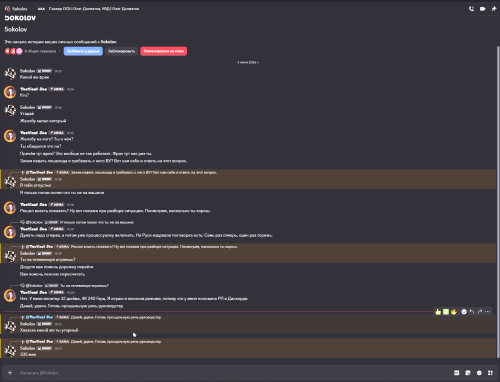Open the mutual servers icons
Screen dimensions: 500x382
[13, 51]
